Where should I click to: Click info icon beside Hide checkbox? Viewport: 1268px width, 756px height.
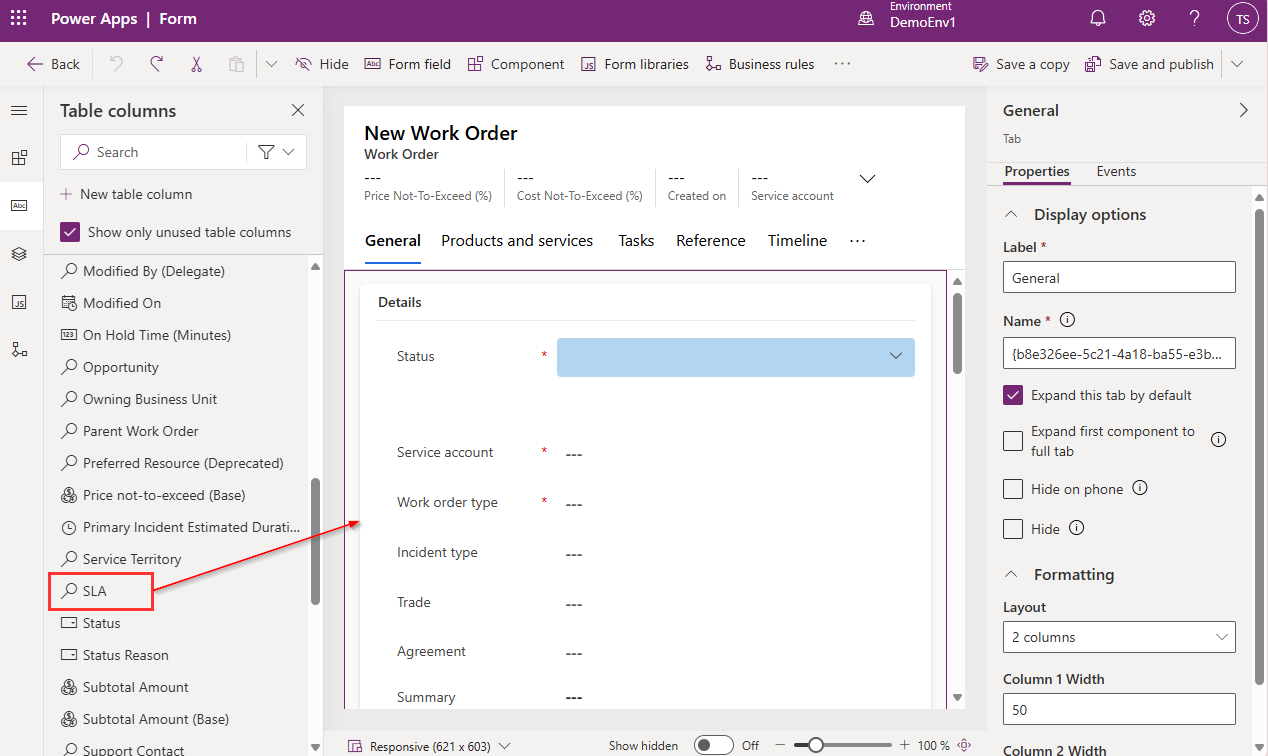pos(1076,527)
